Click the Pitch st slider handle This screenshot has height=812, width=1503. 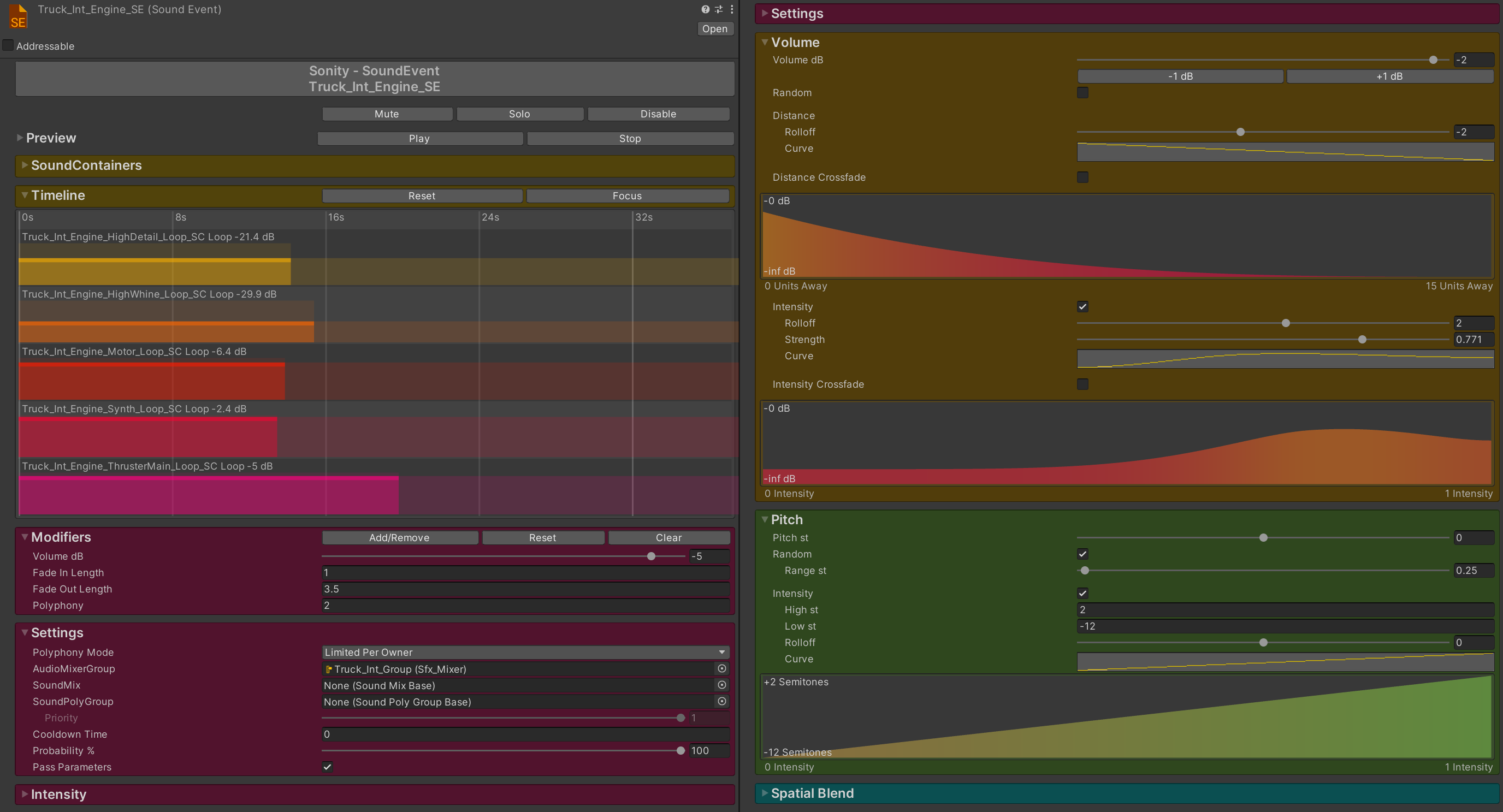coord(1263,538)
